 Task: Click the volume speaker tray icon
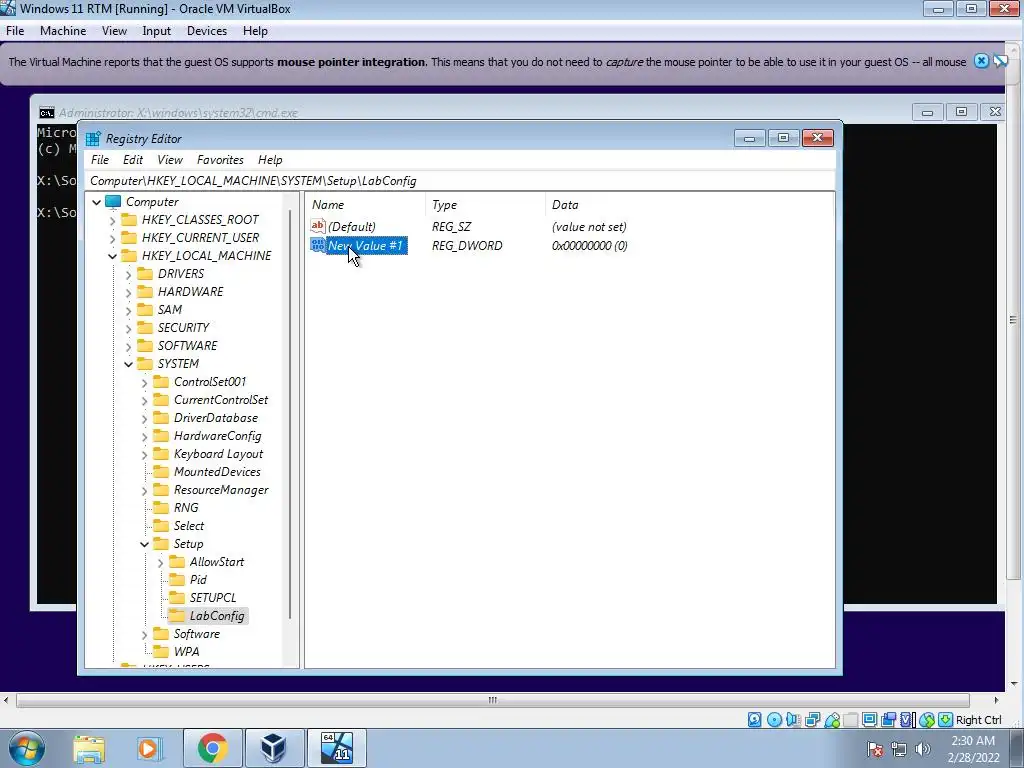tap(922, 749)
